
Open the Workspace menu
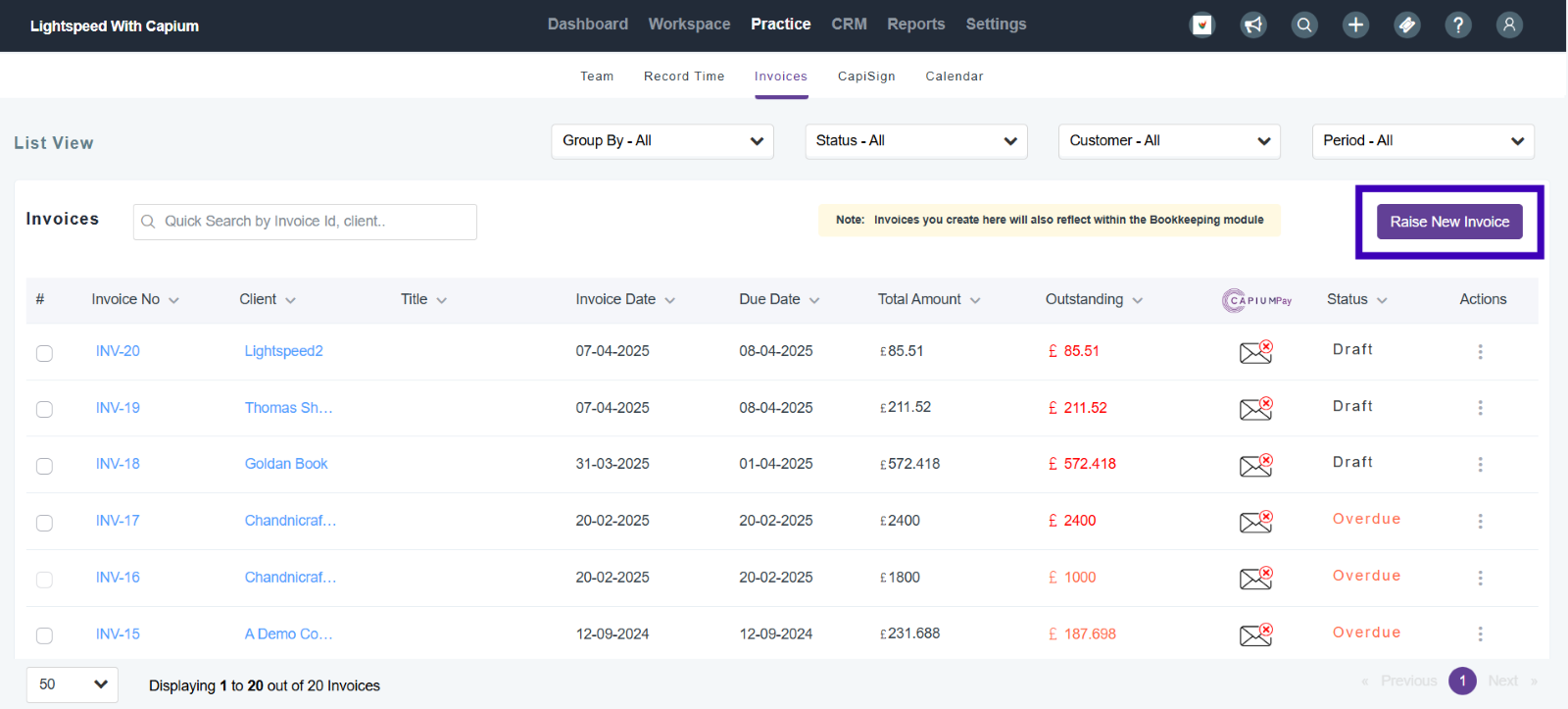click(x=689, y=24)
